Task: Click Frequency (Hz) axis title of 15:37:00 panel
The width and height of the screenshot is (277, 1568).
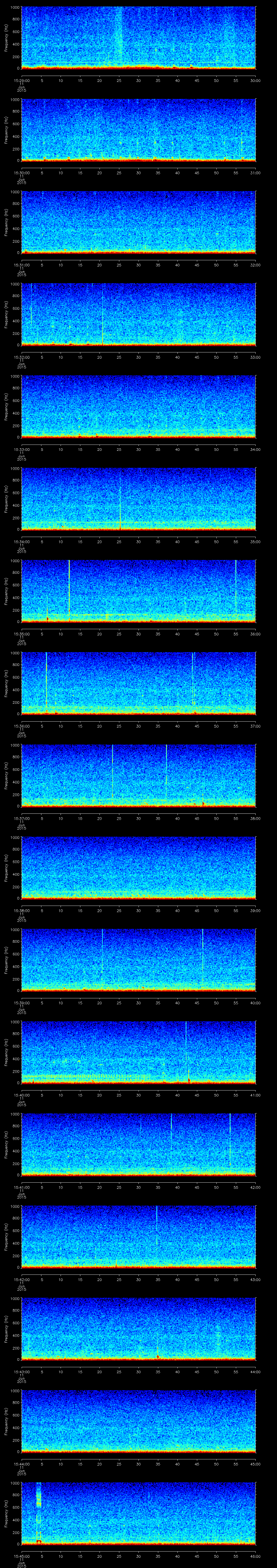Action: tap(7, 776)
